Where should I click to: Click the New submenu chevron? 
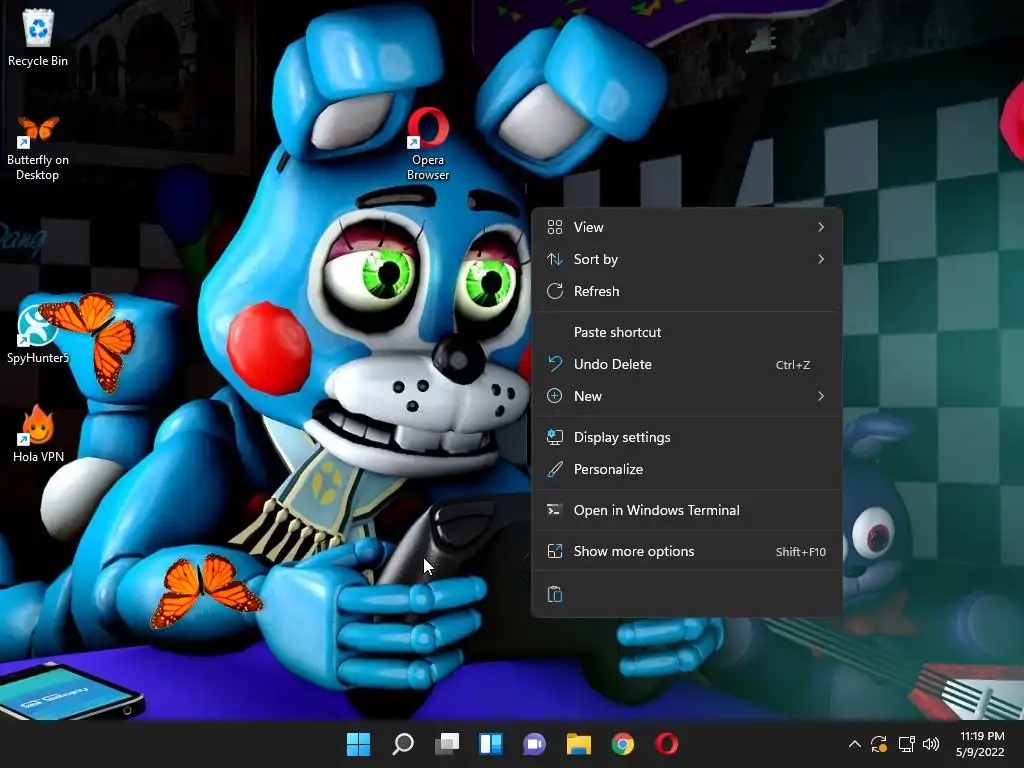[821, 396]
